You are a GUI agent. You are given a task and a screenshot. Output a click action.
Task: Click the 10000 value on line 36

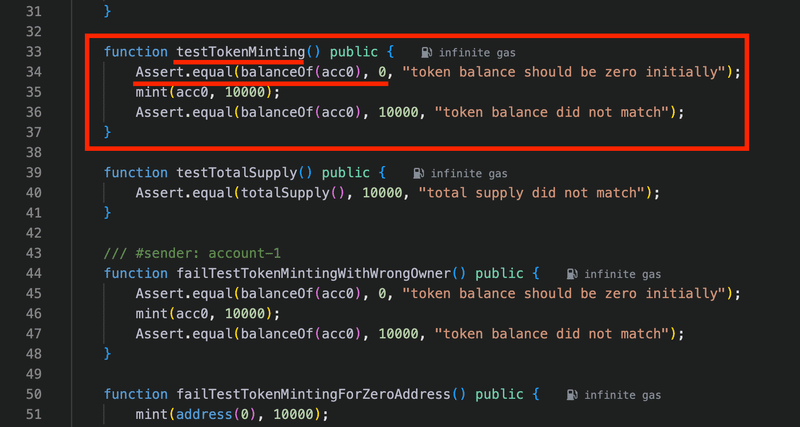point(398,112)
